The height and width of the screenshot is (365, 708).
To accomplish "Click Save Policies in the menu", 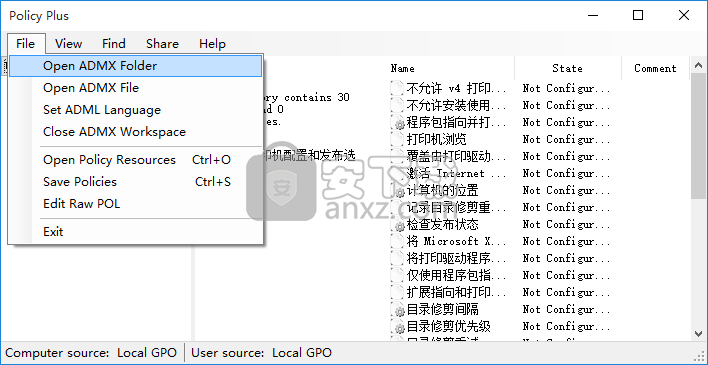I will (135, 182).
